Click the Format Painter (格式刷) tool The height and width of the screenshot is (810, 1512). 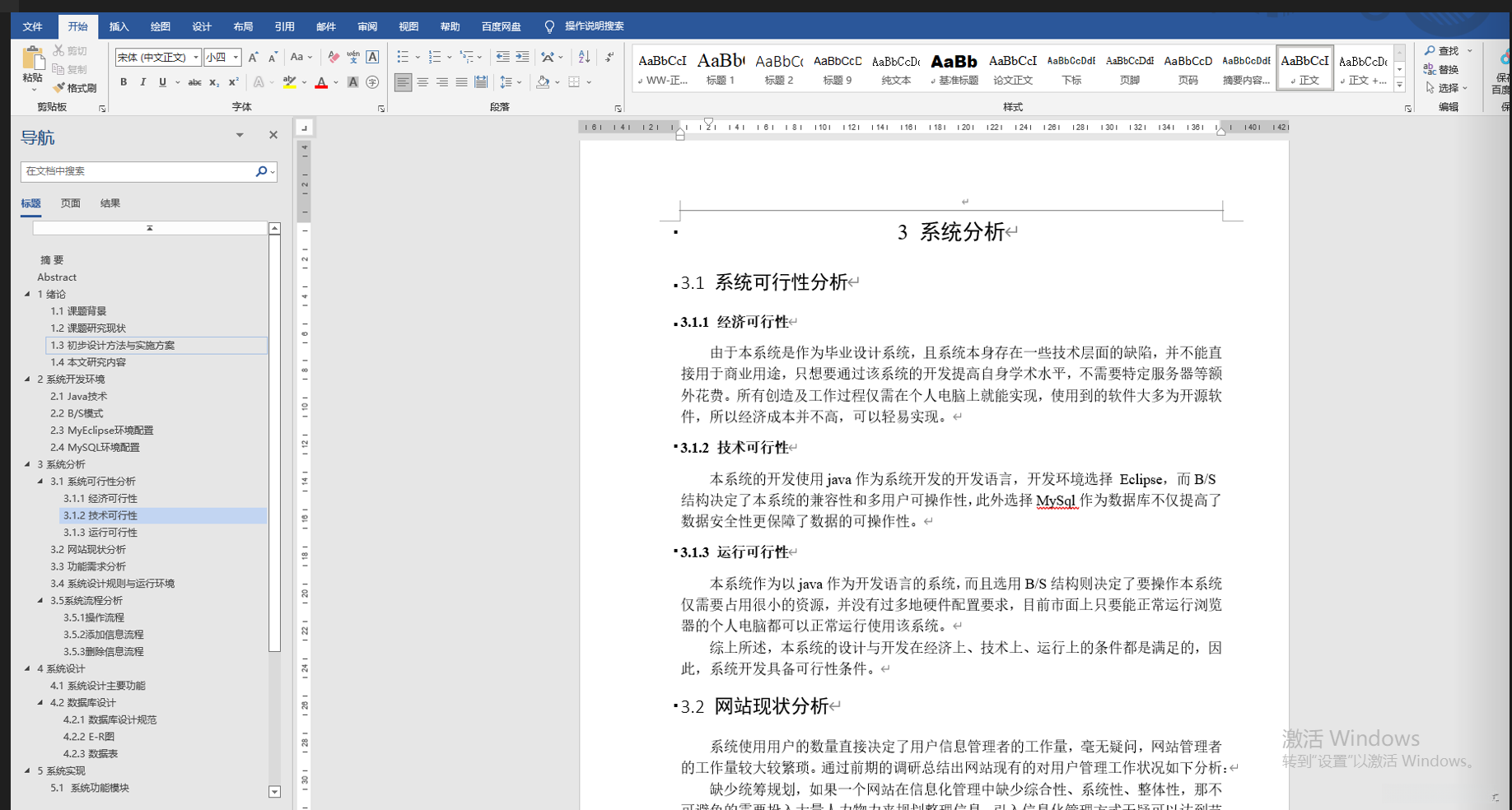75,88
